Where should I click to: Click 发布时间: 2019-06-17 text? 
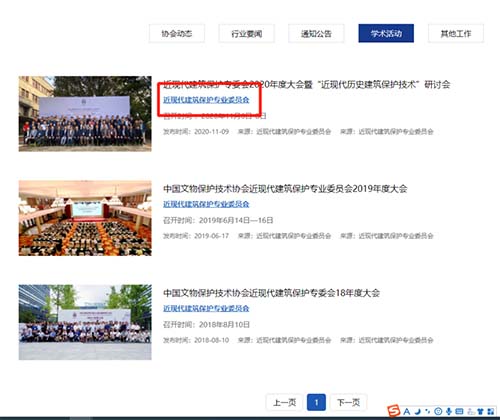pos(196,236)
